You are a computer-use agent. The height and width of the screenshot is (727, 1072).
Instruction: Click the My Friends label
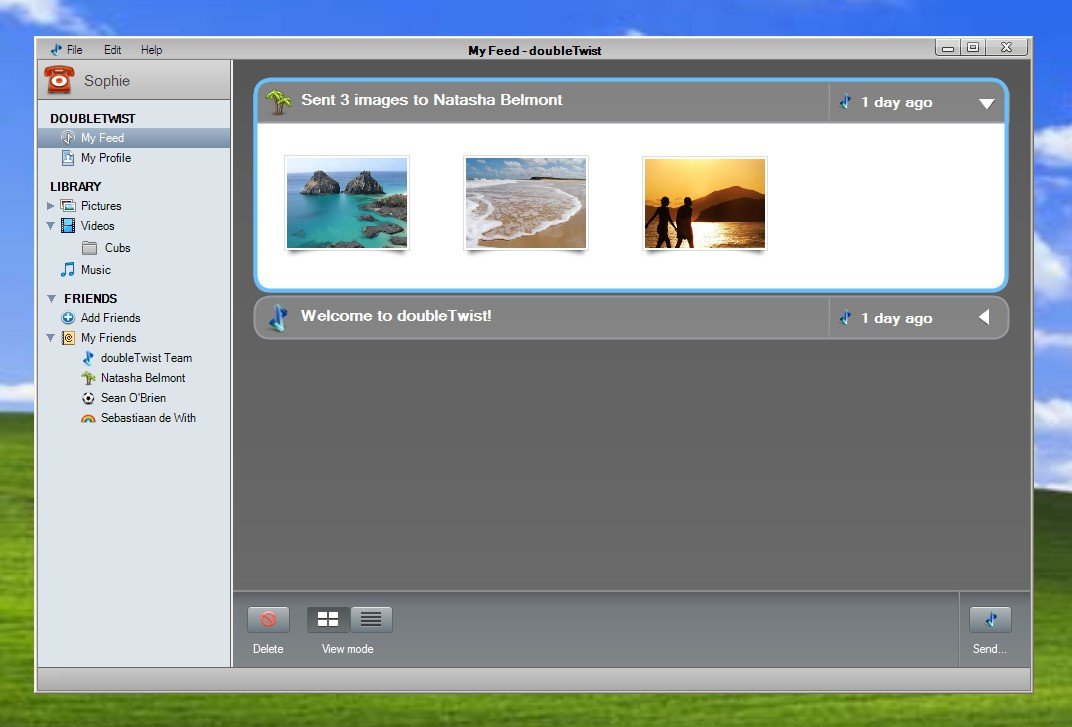tap(108, 338)
